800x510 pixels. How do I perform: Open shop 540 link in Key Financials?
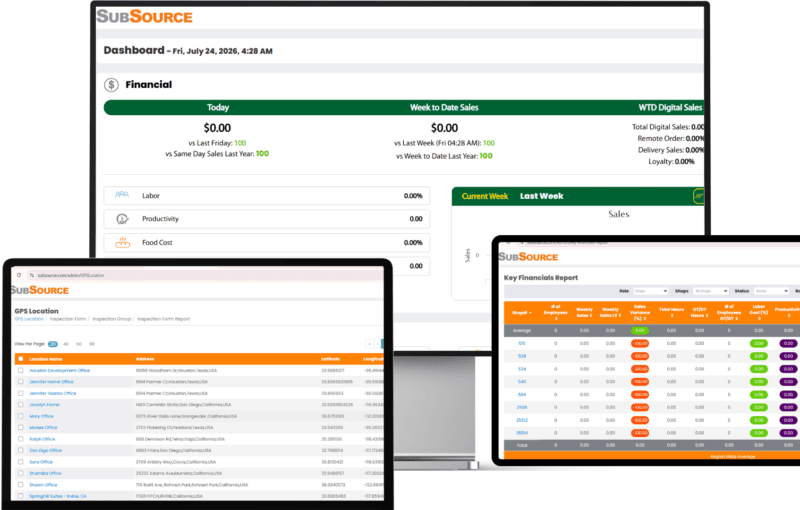[521, 381]
